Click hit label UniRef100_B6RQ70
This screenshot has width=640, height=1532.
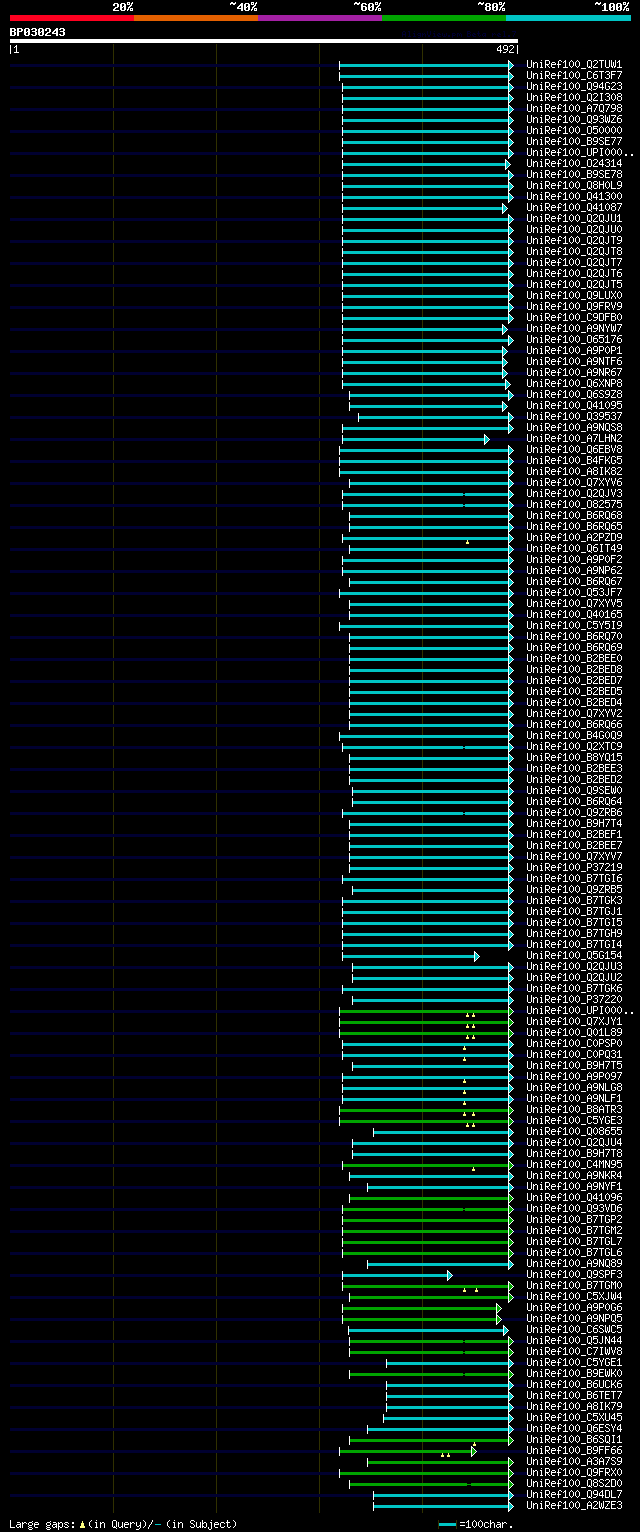pyautogui.click(x=574, y=636)
